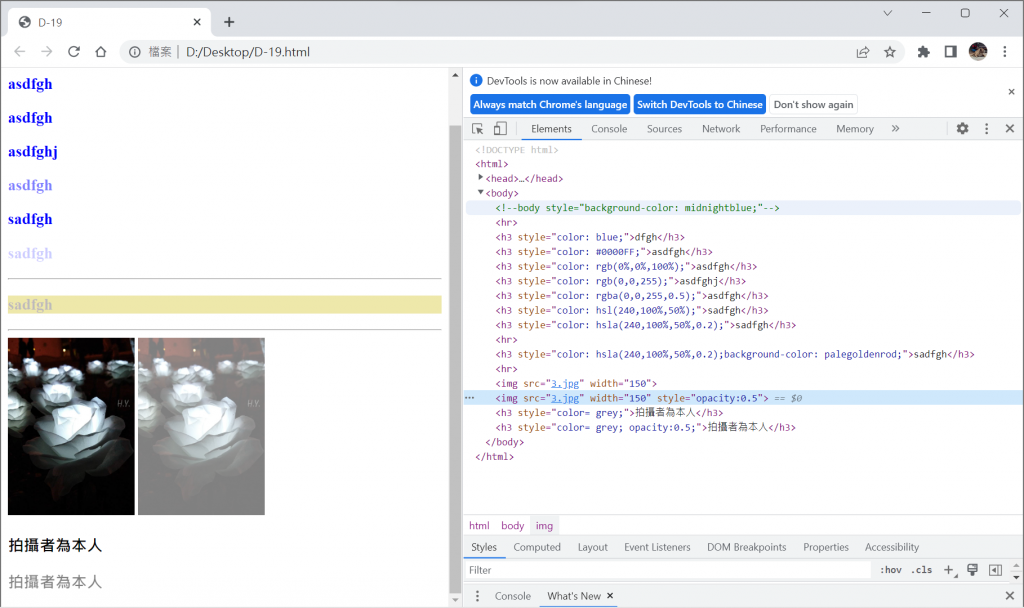Close the What's New drawer tab

tap(610, 596)
